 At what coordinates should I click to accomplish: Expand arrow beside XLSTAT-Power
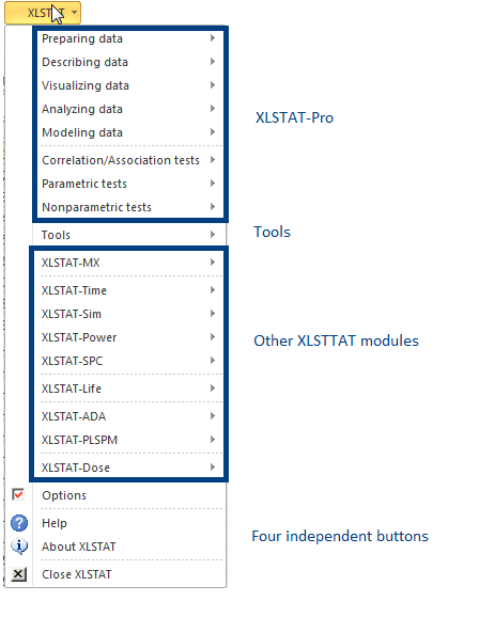(x=212, y=337)
